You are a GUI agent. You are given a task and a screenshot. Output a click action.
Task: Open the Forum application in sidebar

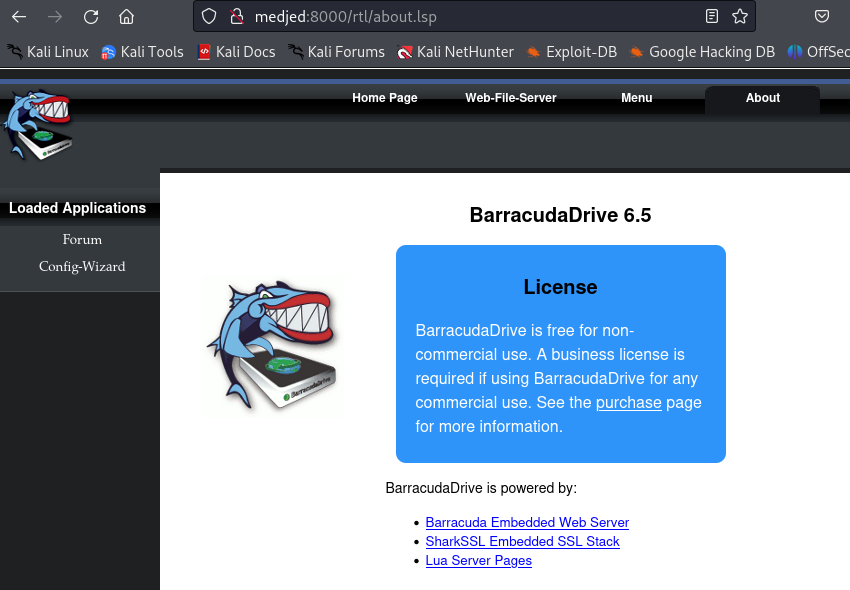coord(82,240)
